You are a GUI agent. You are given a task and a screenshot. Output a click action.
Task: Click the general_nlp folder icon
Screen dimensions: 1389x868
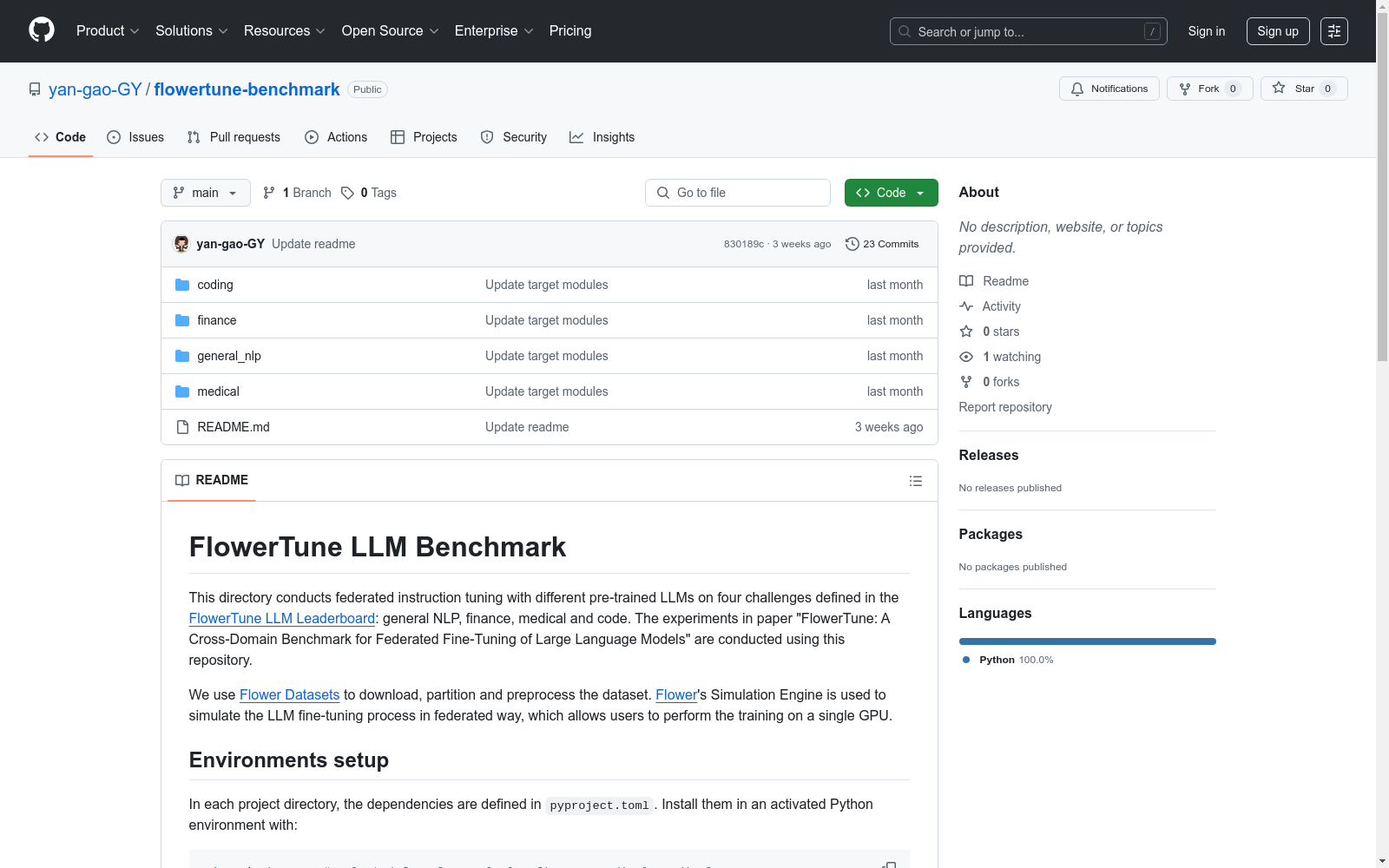tap(182, 356)
